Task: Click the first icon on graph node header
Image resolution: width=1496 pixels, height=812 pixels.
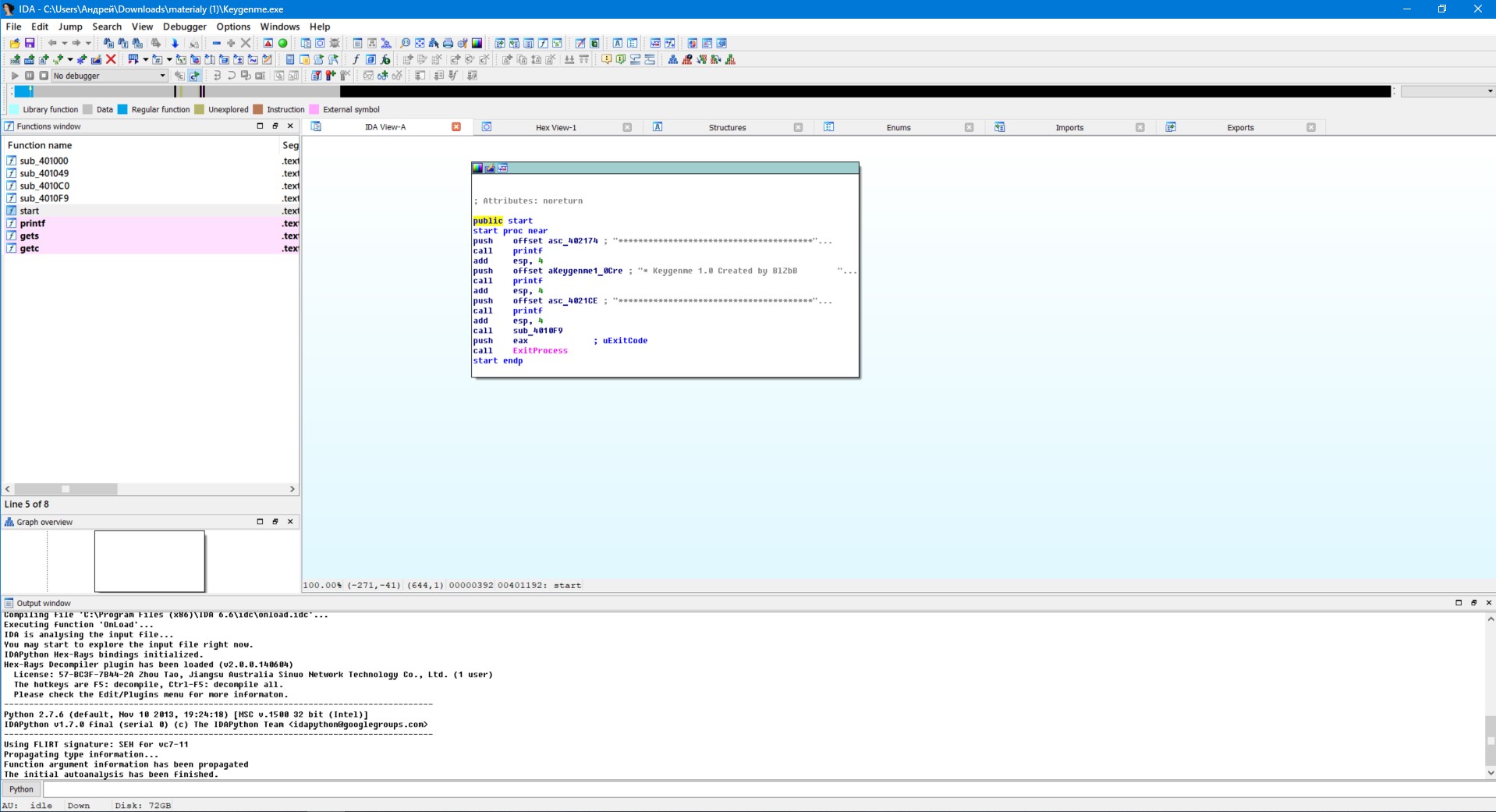Action: pos(477,168)
